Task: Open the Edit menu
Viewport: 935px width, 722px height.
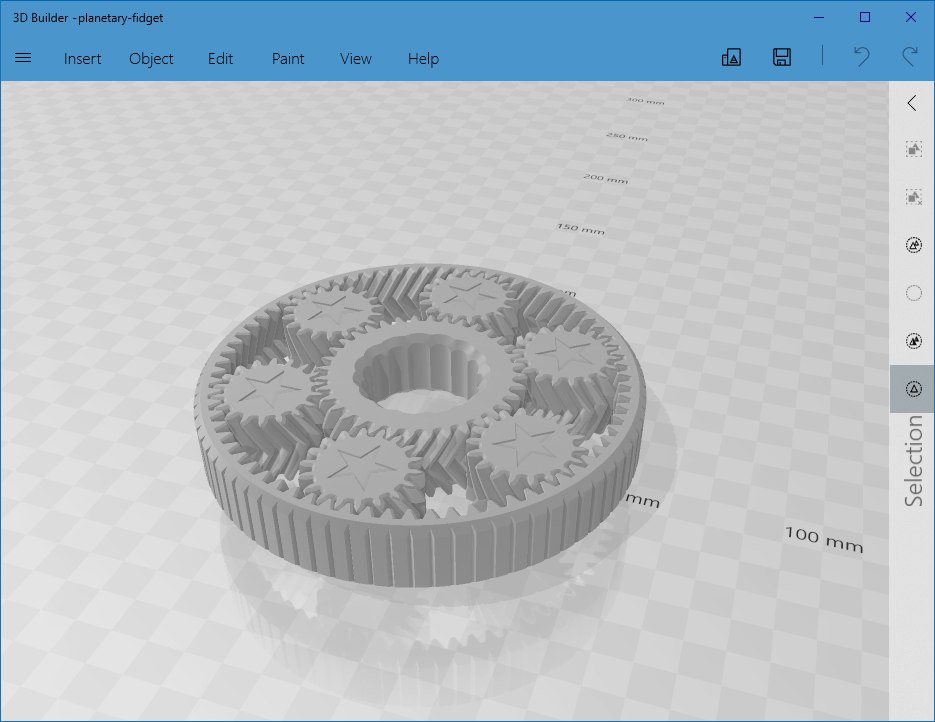Action: (x=220, y=59)
